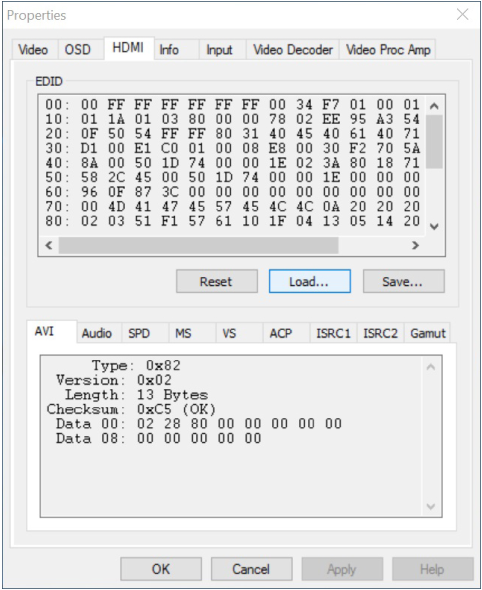
Task: Switch to the Gamut tab
Action: (427, 333)
